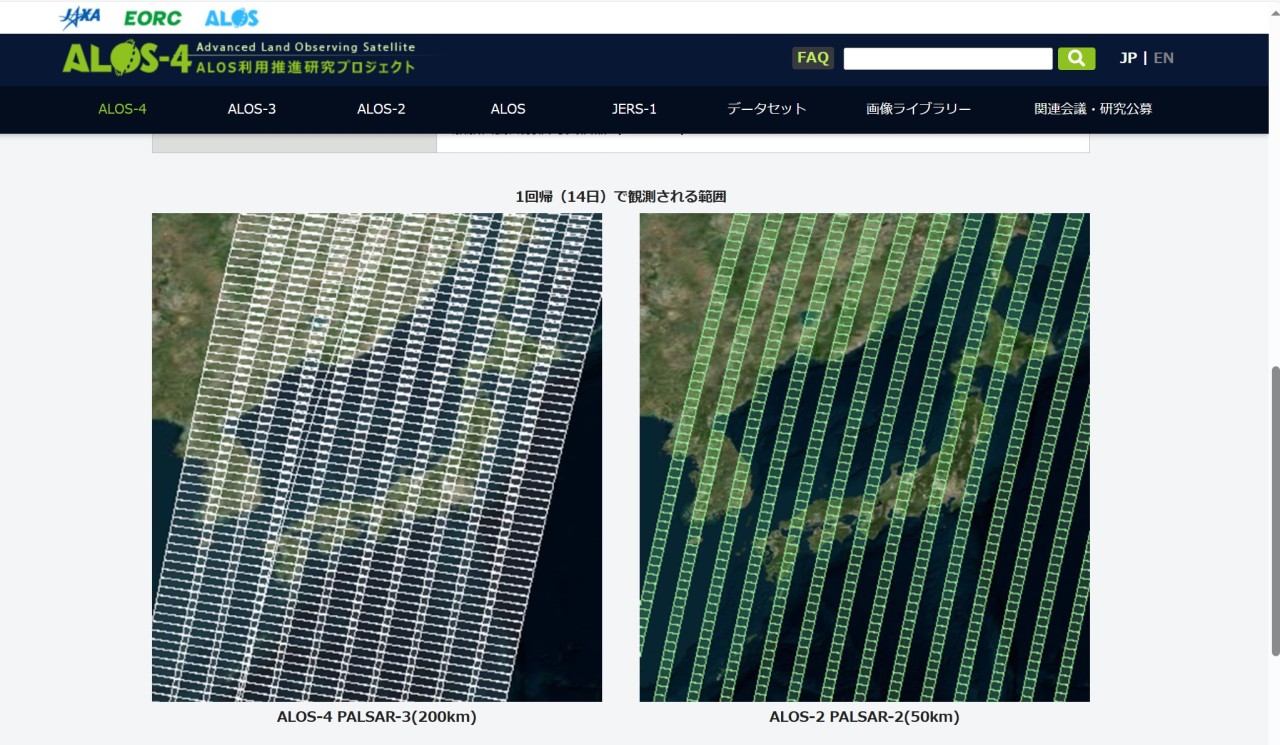The image size is (1280, 745).
Task: Expand the ALOS-2 menu item
Action: pyautogui.click(x=381, y=109)
